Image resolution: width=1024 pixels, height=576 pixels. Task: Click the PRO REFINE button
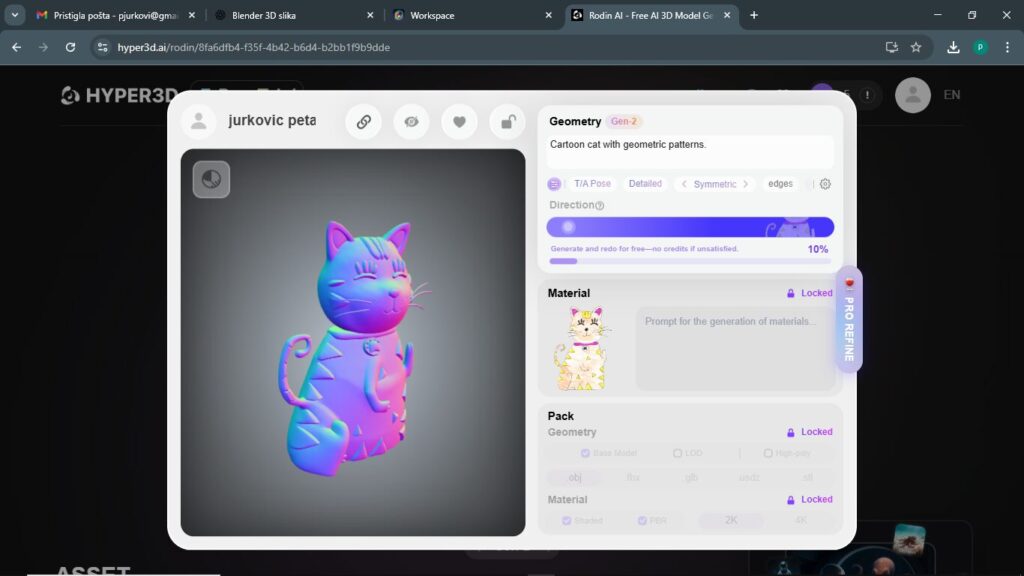(x=849, y=320)
